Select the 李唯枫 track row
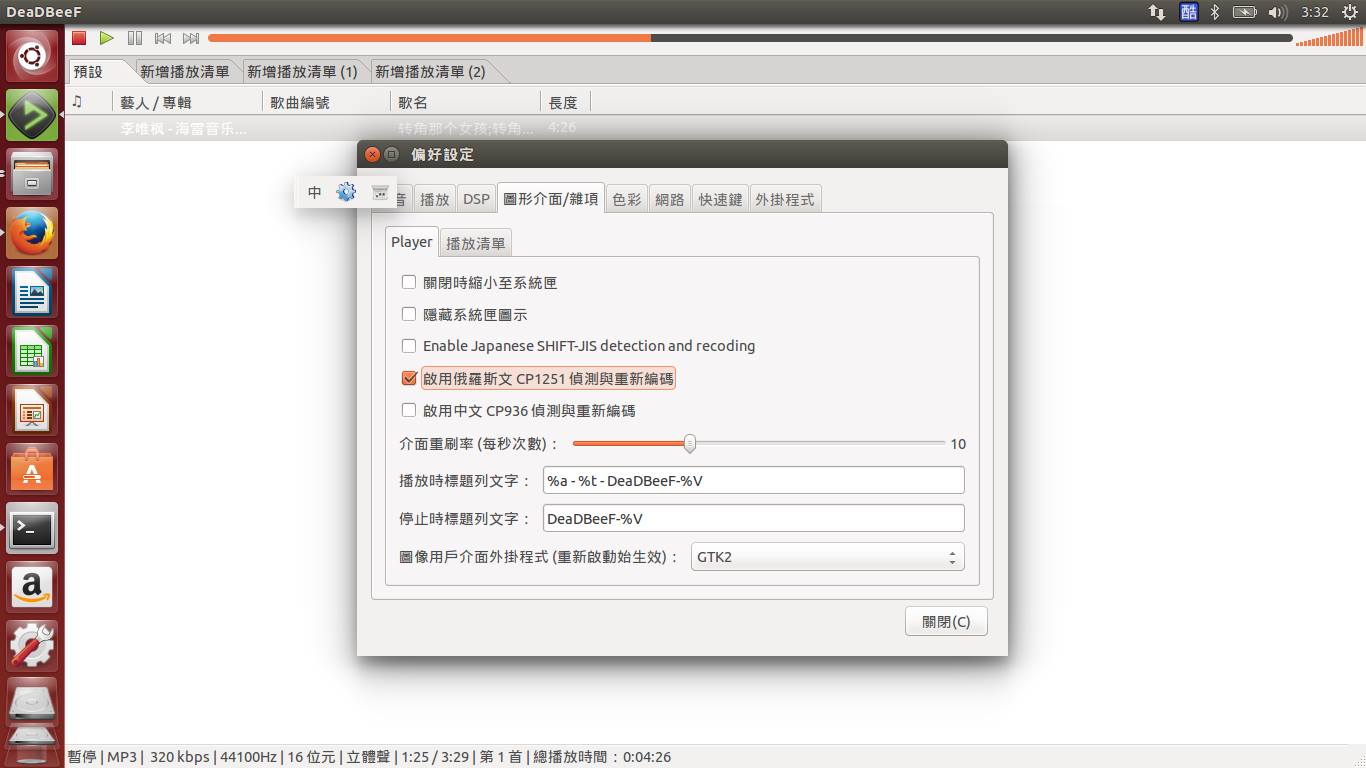The width and height of the screenshot is (1366, 768). [715, 128]
